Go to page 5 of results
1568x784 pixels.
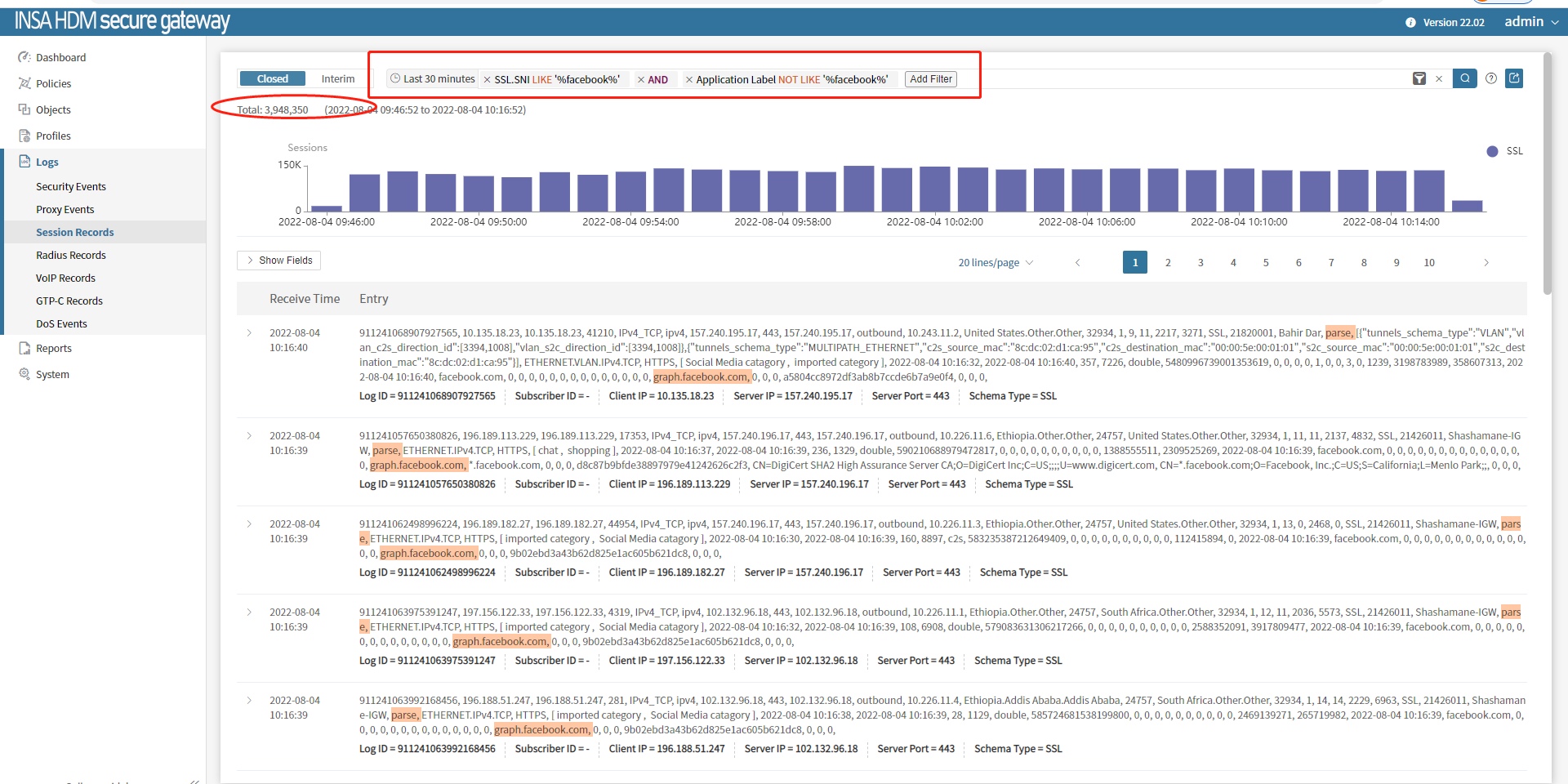(x=1266, y=263)
